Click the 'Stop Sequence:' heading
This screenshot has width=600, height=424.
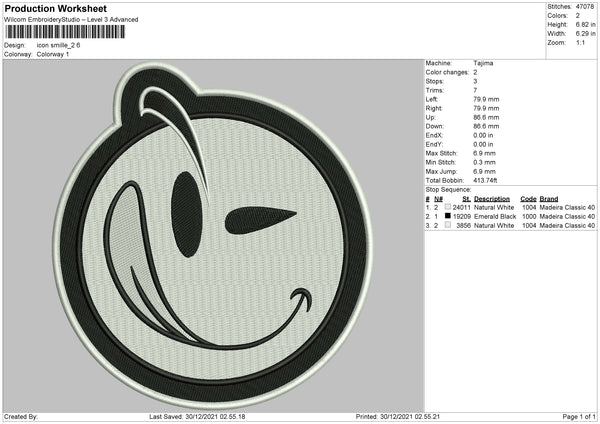pyautogui.click(x=448, y=190)
